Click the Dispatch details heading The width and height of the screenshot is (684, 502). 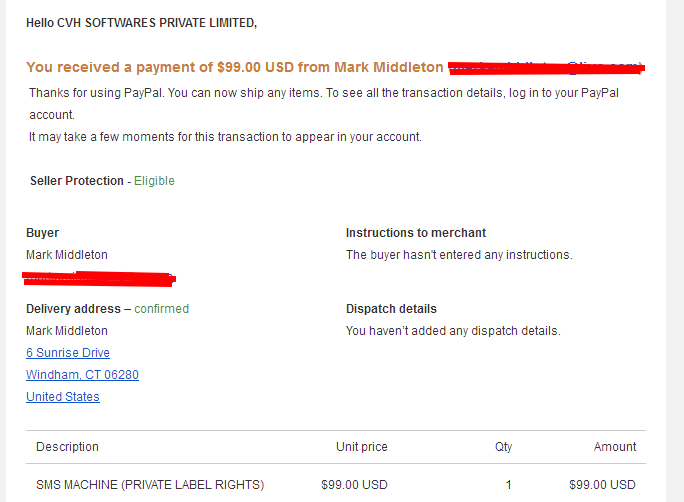click(x=391, y=309)
